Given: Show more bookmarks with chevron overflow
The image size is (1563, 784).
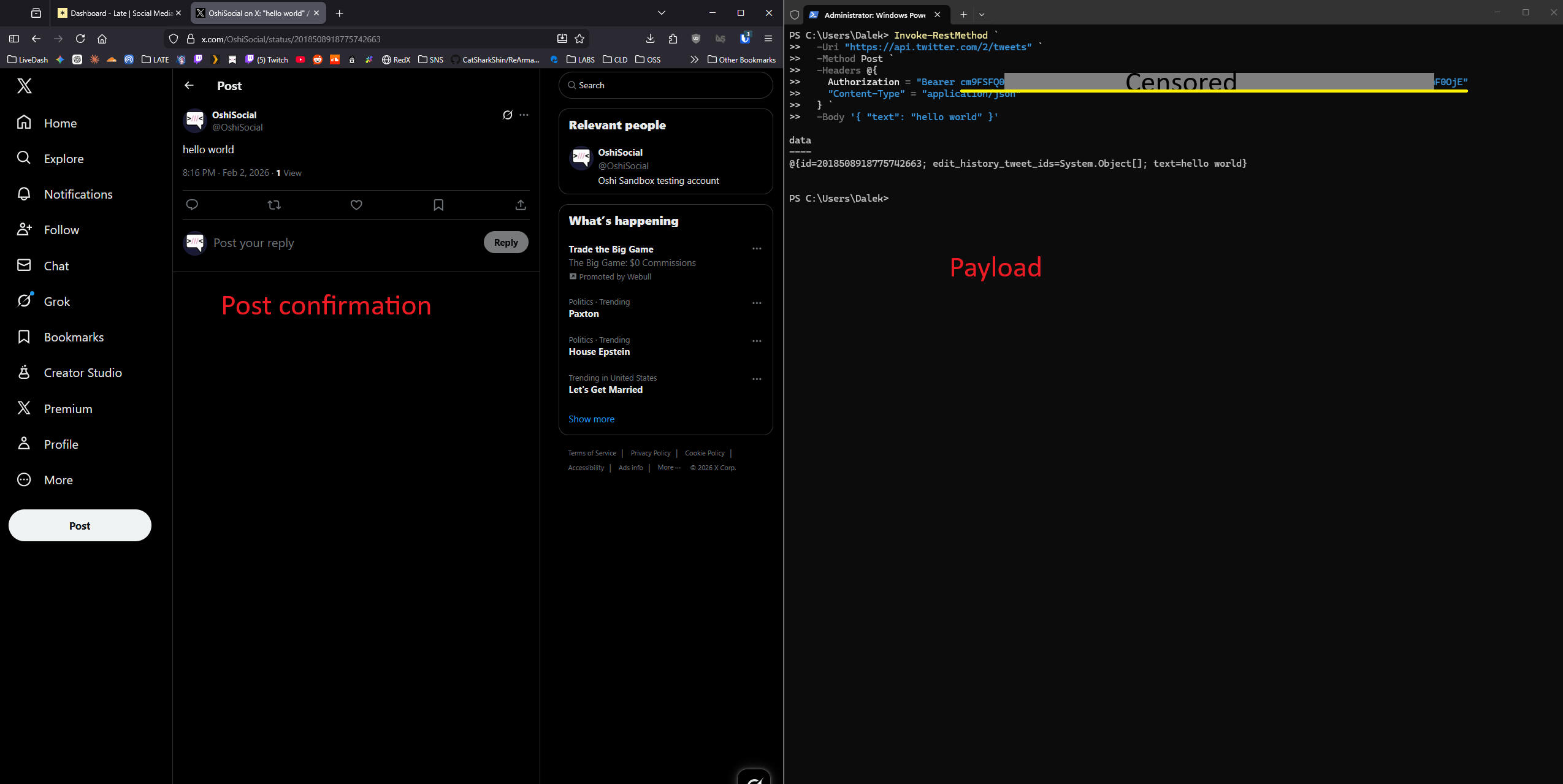Looking at the screenshot, I should tap(694, 59).
